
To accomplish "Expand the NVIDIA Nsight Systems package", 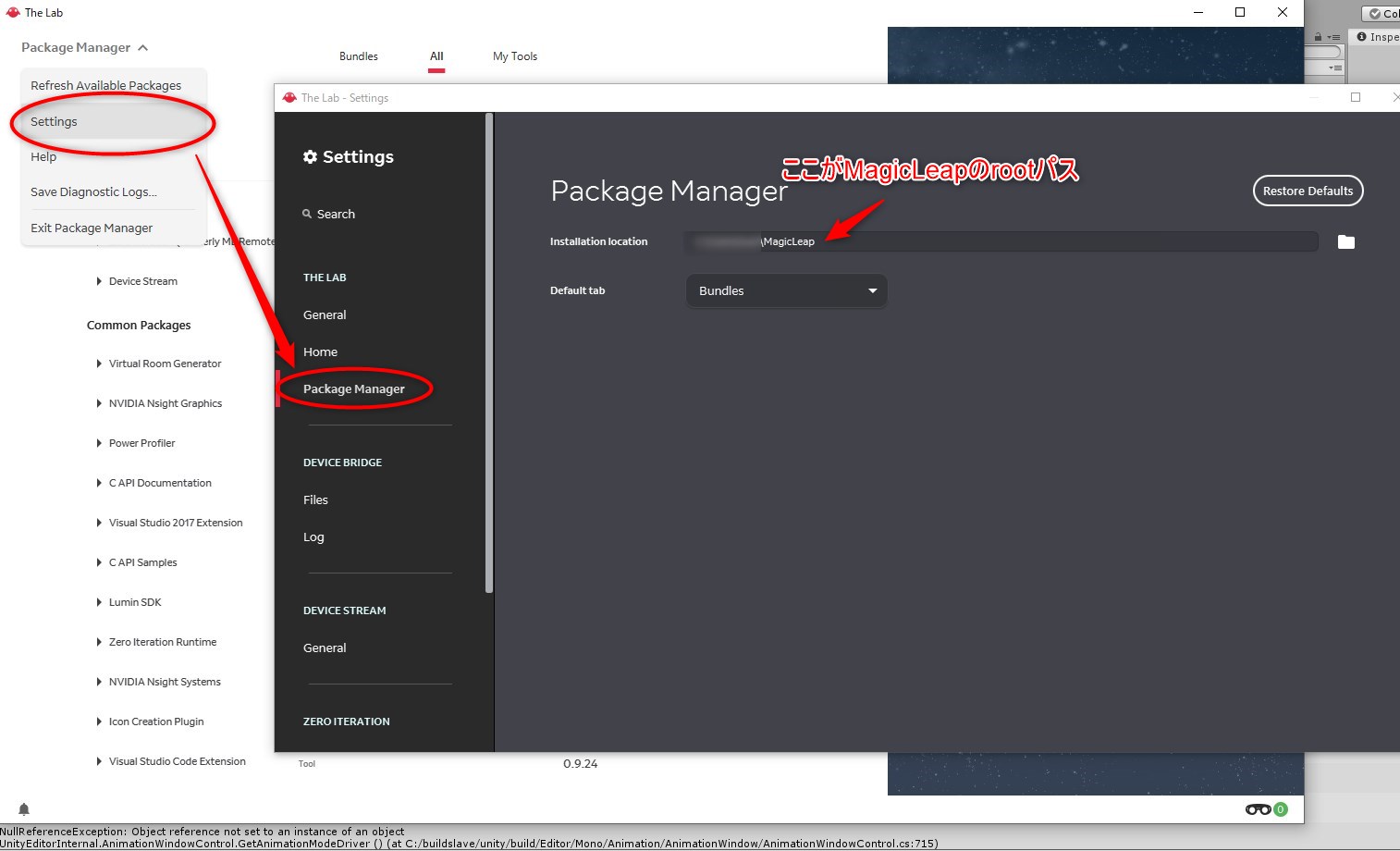I will point(99,682).
